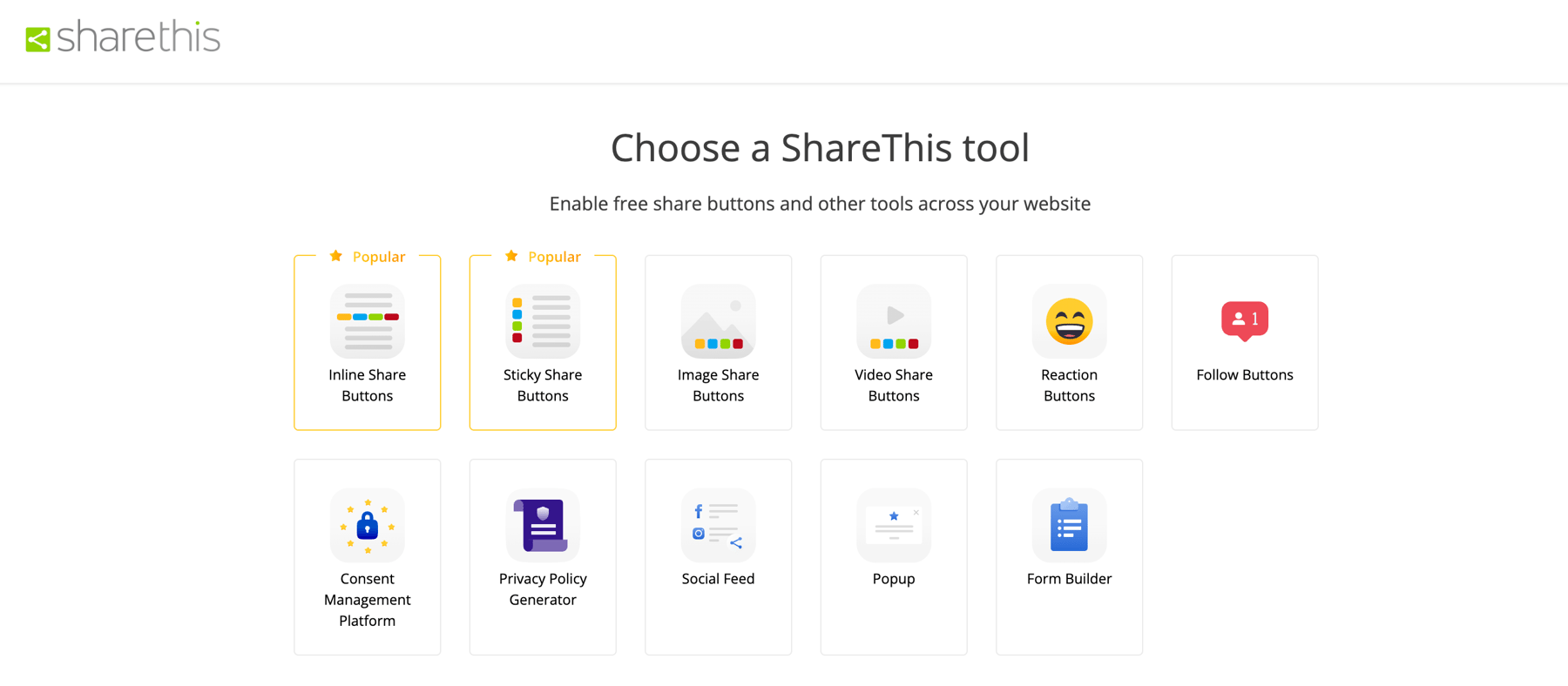Open the Consent Management Platform padlock icon
The image size is (1568, 686).
point(367,526)
